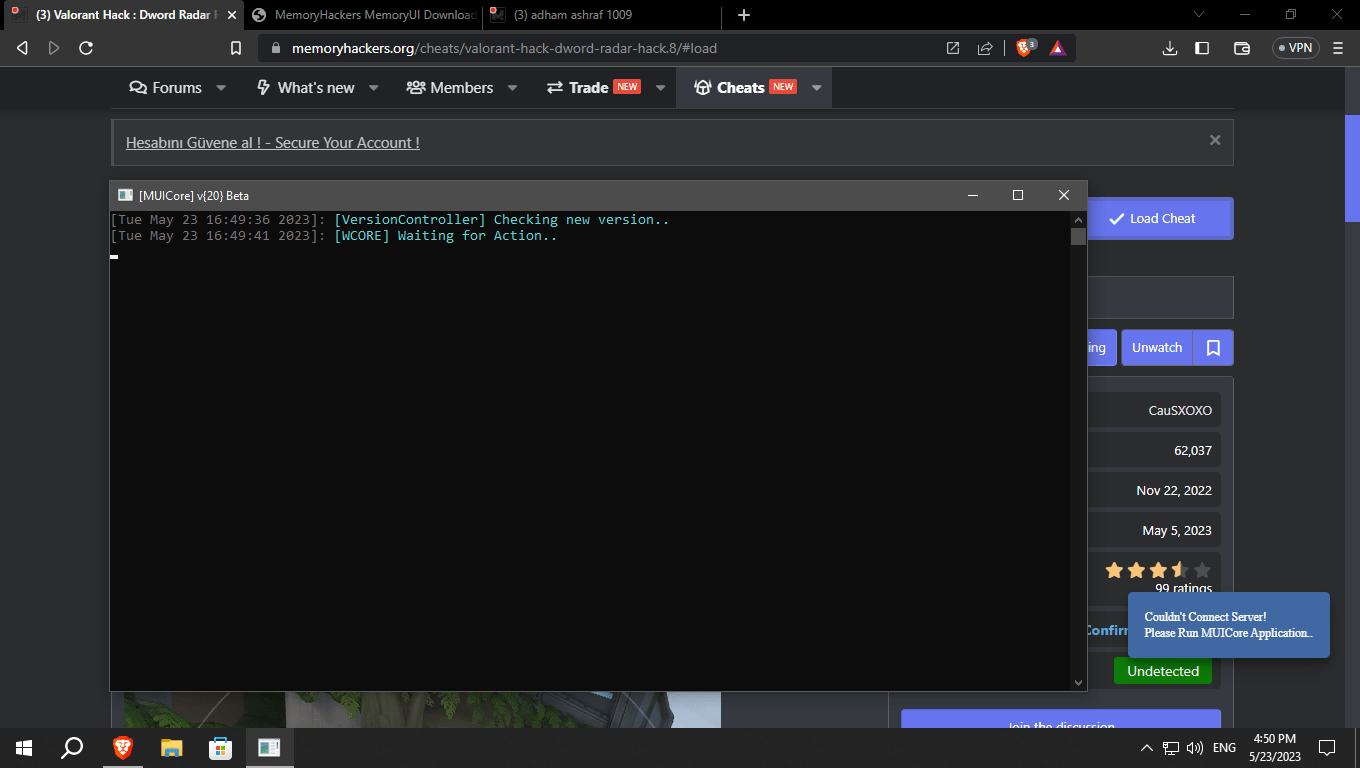Open the browser hamburger menu
This screenshot has height=768, width=1360.
[1338, 48]
